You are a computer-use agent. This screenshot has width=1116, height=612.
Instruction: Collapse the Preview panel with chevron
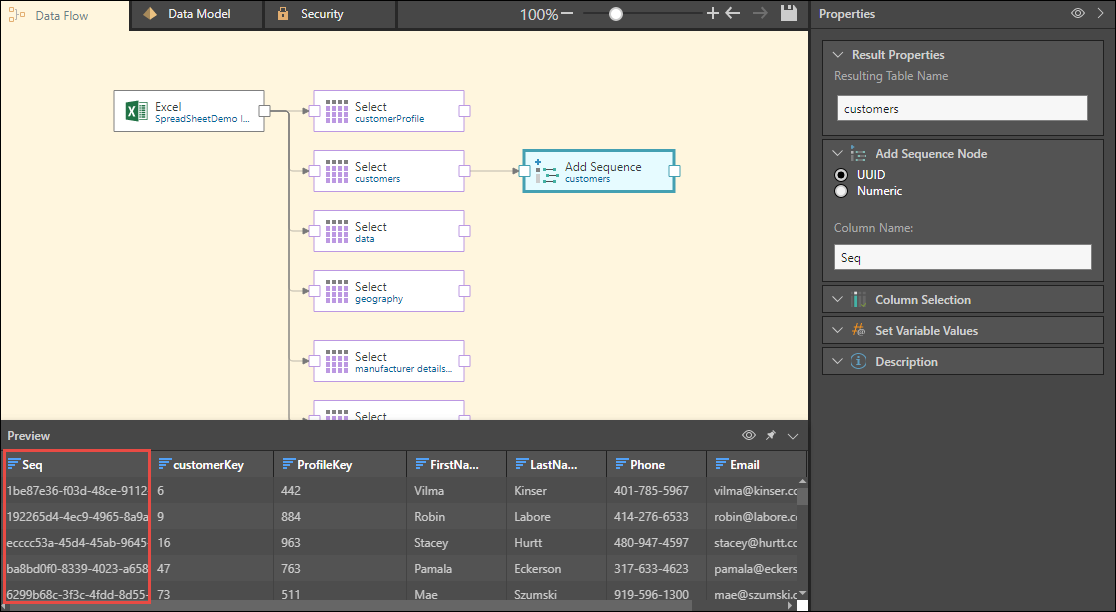(x=793, y=436)
